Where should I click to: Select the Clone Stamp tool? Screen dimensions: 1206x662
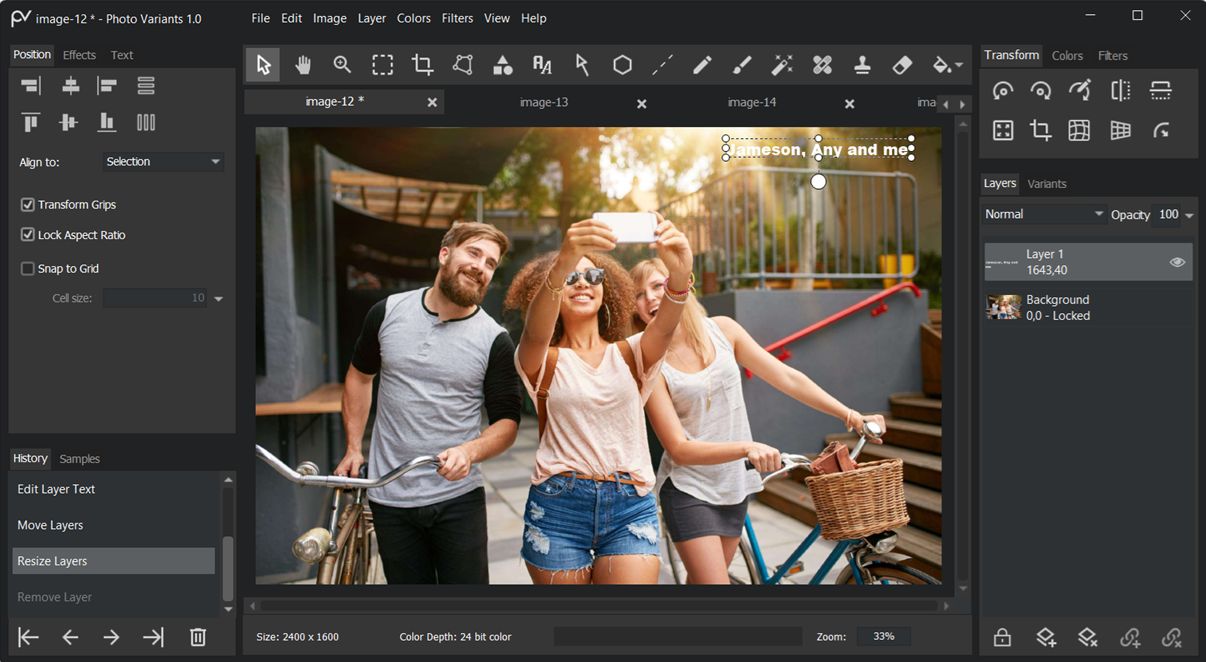coord(862,65)
